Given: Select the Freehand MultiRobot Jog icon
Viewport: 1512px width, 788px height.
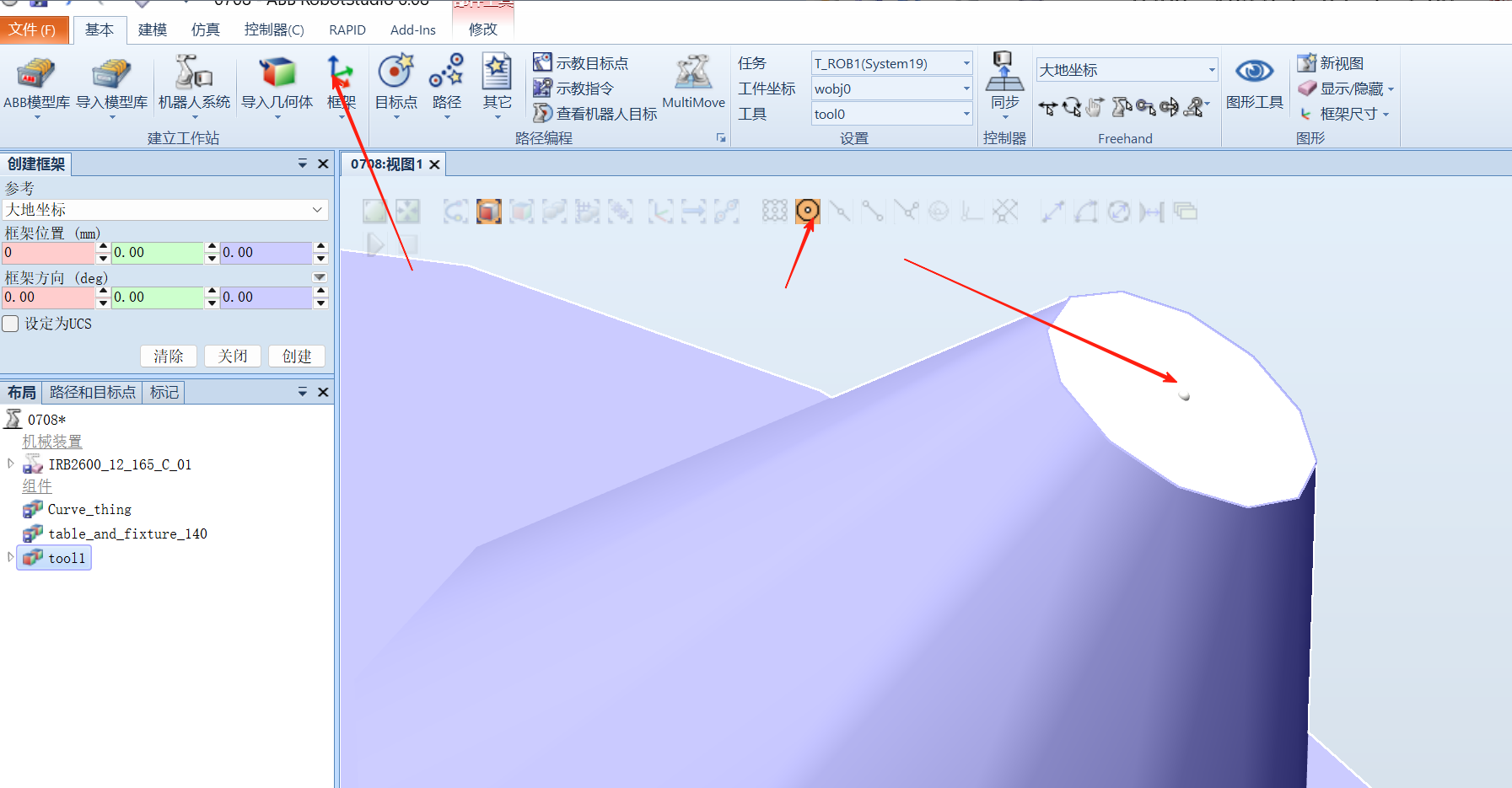Looking at the screenshot, I should click(1195, 107).
